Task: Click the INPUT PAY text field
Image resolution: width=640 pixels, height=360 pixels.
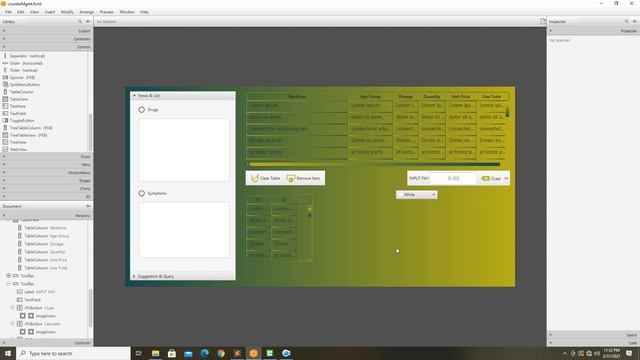Action: [x=453, y=178]
